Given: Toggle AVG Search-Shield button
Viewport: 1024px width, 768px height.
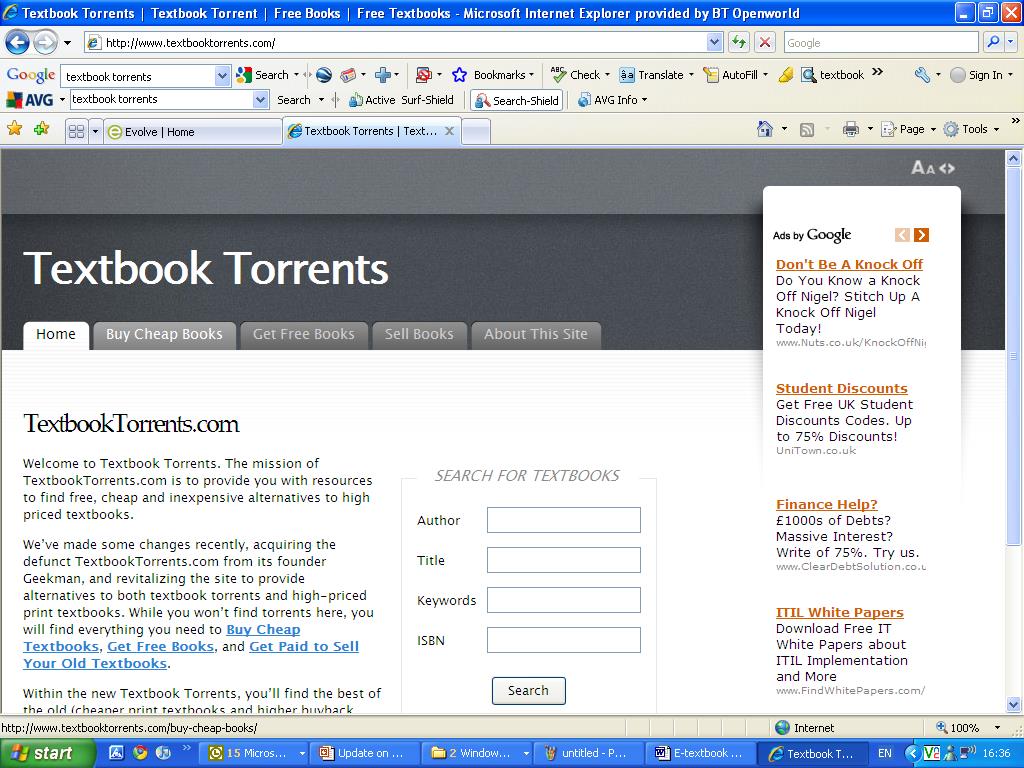Looking at the screenshot, I should coord(517,101).
